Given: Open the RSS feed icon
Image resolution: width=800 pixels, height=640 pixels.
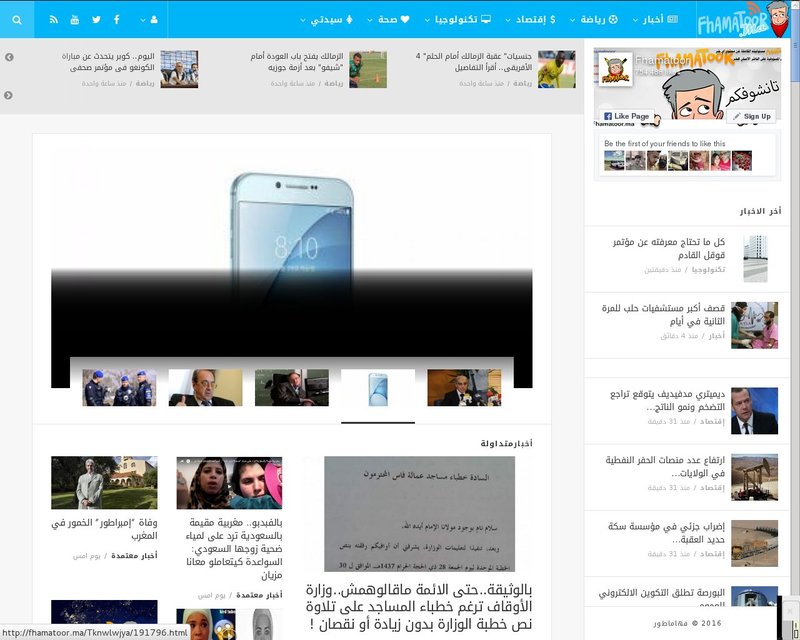Looking at the screenshot, I should click(x=54, y=20).
